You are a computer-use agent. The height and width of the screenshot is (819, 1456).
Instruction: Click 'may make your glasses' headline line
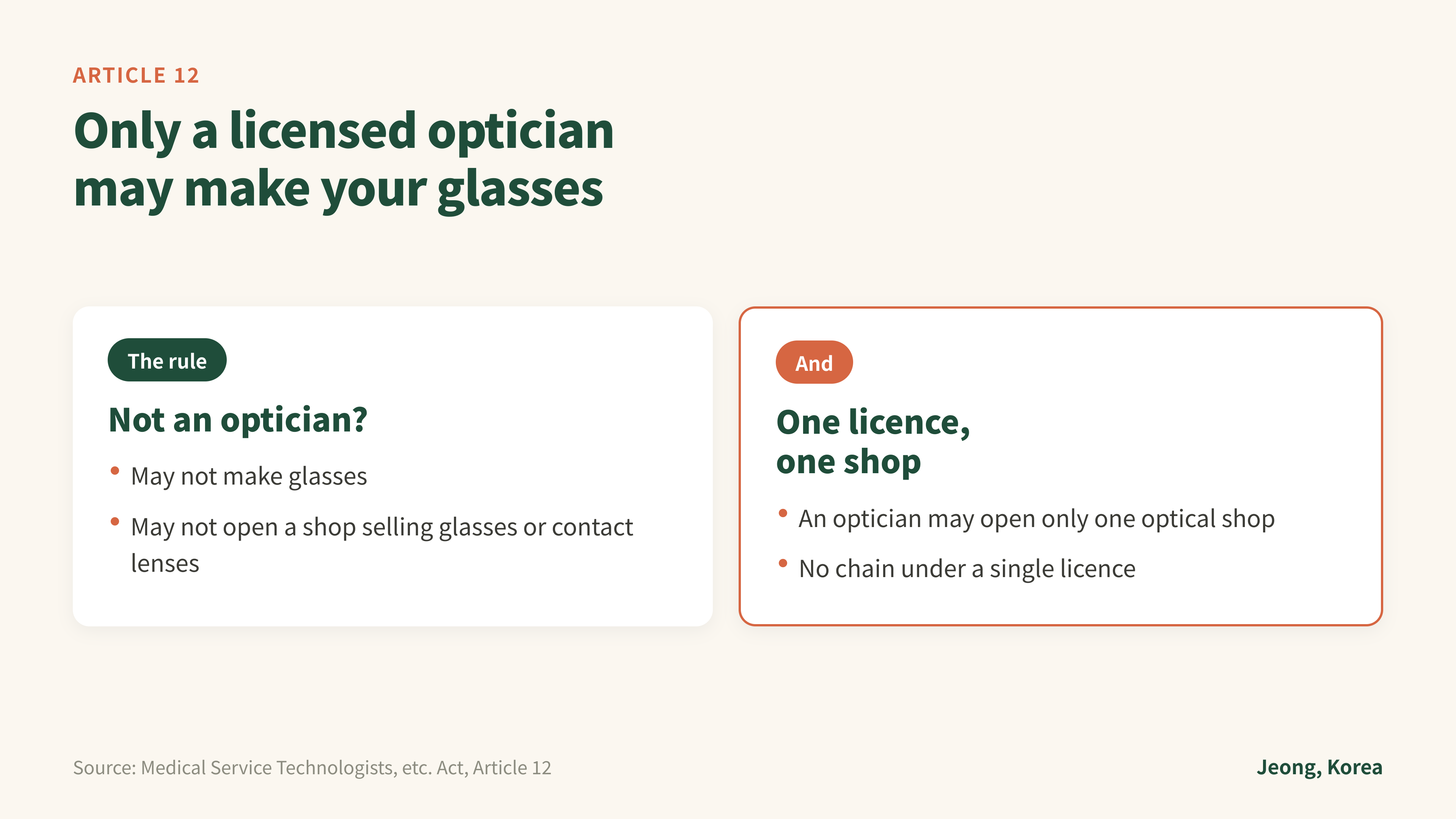pos(339,189)
